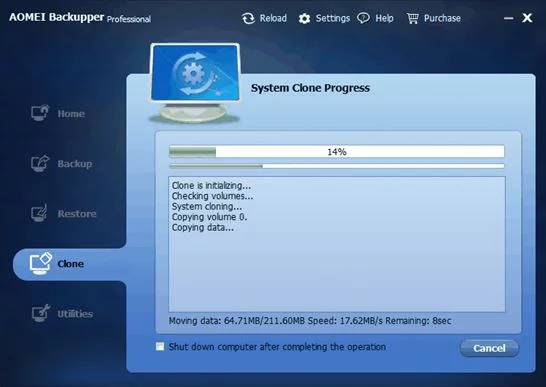Enable shut down computer after completing checkbox
Viewport: 546px width, 387px height.
[160, 346]
